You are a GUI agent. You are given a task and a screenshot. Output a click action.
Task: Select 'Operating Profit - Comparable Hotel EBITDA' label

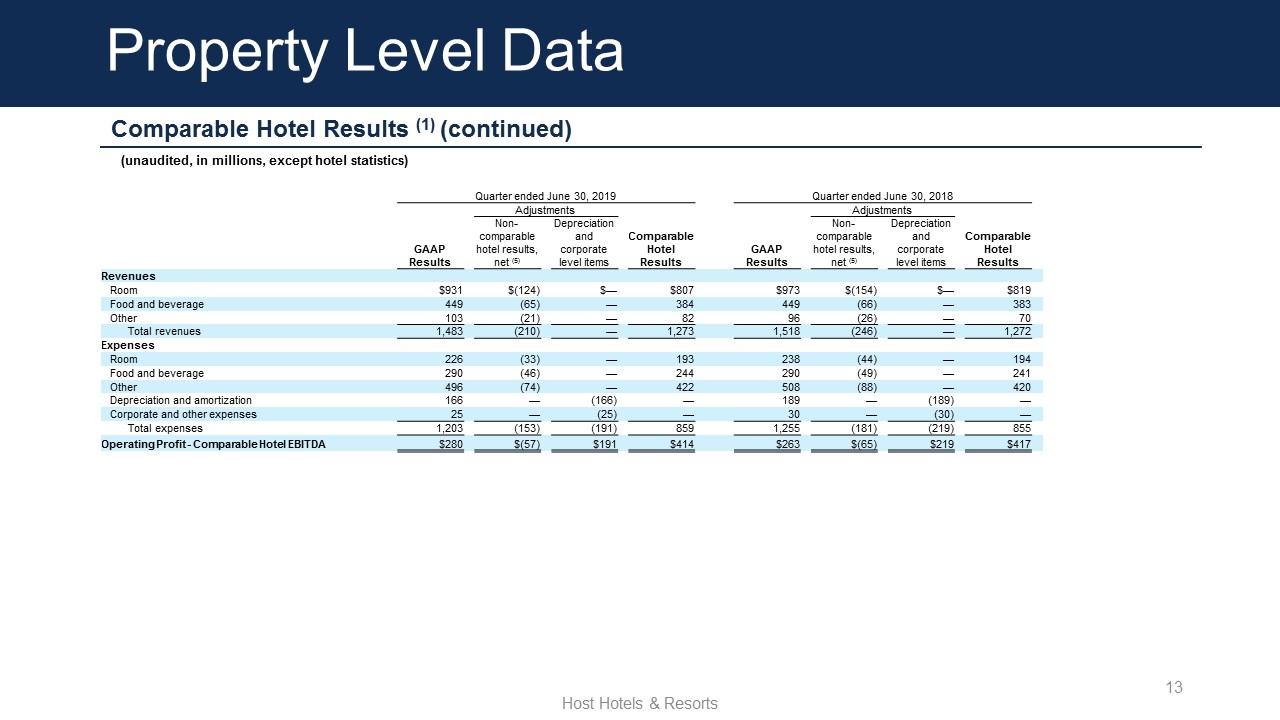pyautogui.click(x=213, y=444)
